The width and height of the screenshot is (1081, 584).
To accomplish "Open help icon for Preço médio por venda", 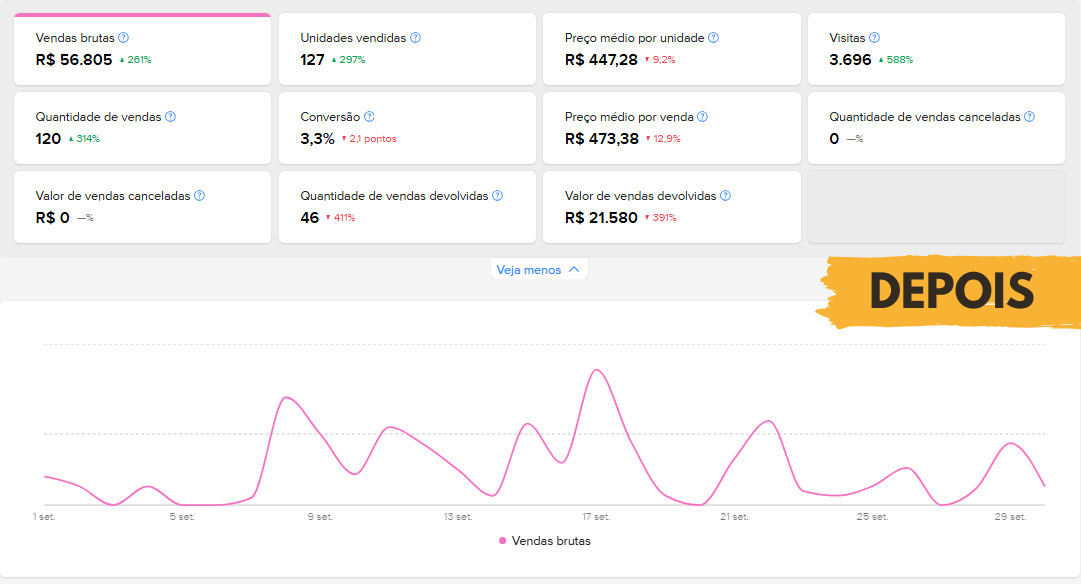I will pyautogui.click(x=702, y=117).
